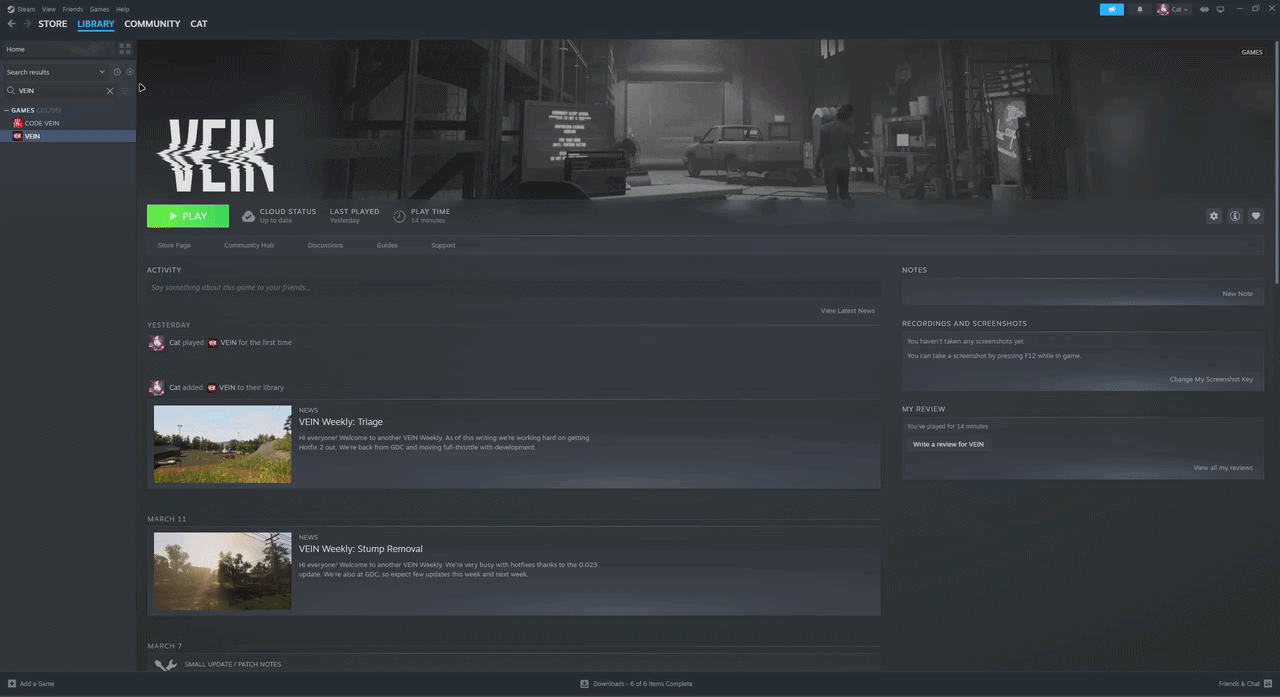
Task: Collapse the GAMES category list
Action: click(6, 110)
